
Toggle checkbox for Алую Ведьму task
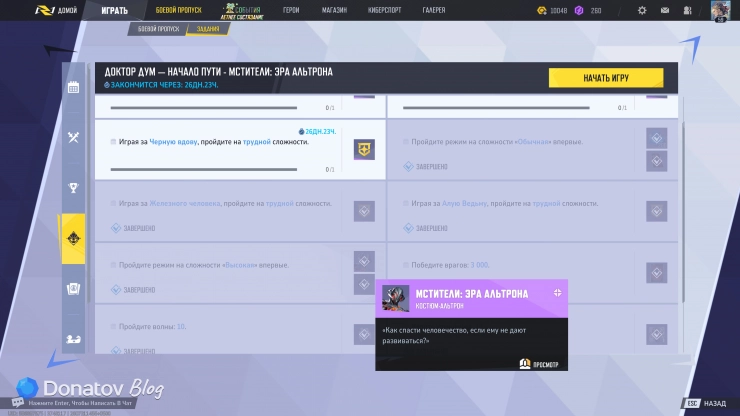(405, 204)
